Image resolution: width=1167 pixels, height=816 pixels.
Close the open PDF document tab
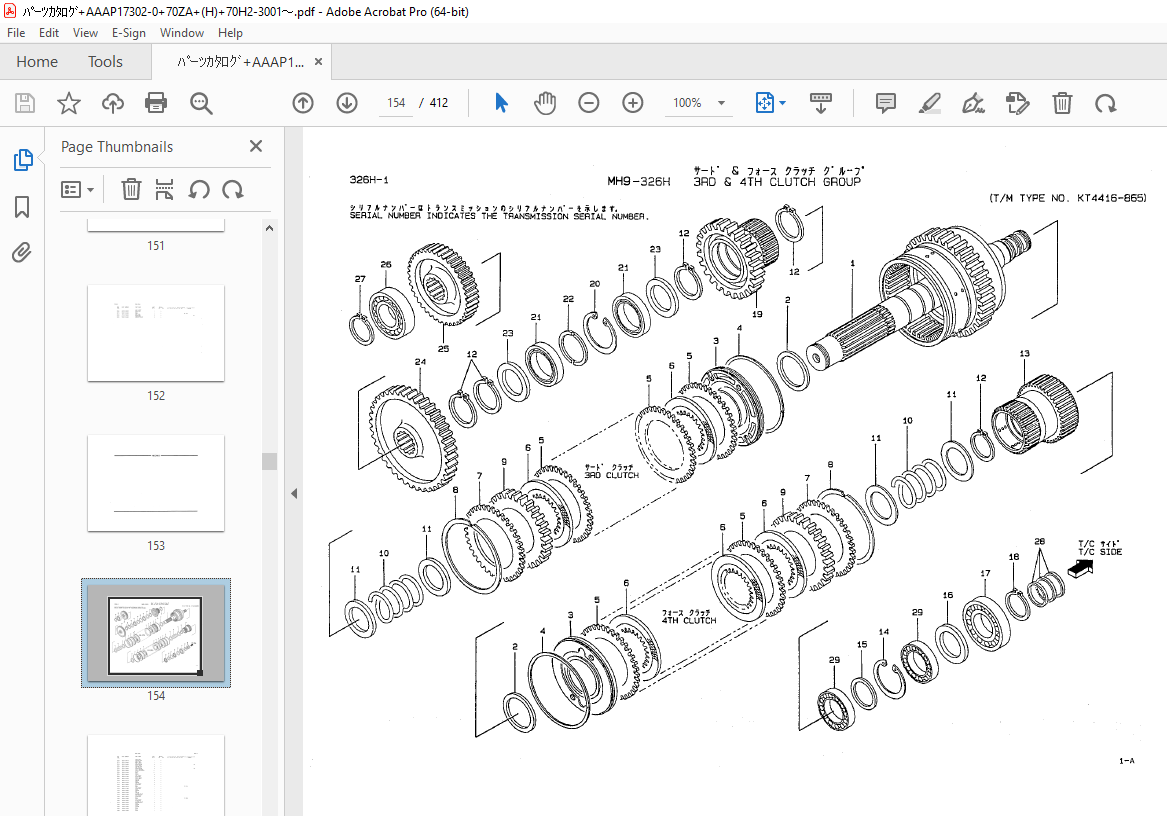pos(319,62)
